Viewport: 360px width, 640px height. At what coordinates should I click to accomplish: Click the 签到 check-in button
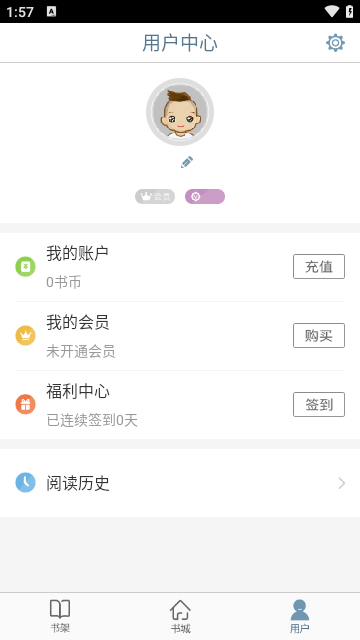coord(319,404)
